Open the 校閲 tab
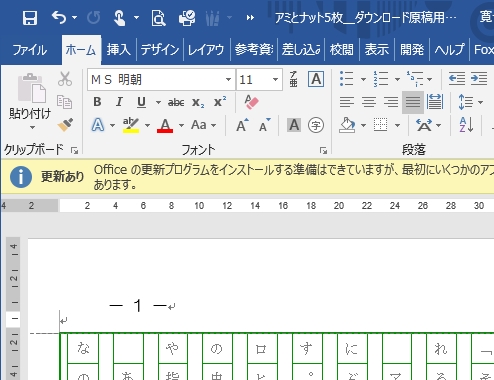 coord(341,50)
